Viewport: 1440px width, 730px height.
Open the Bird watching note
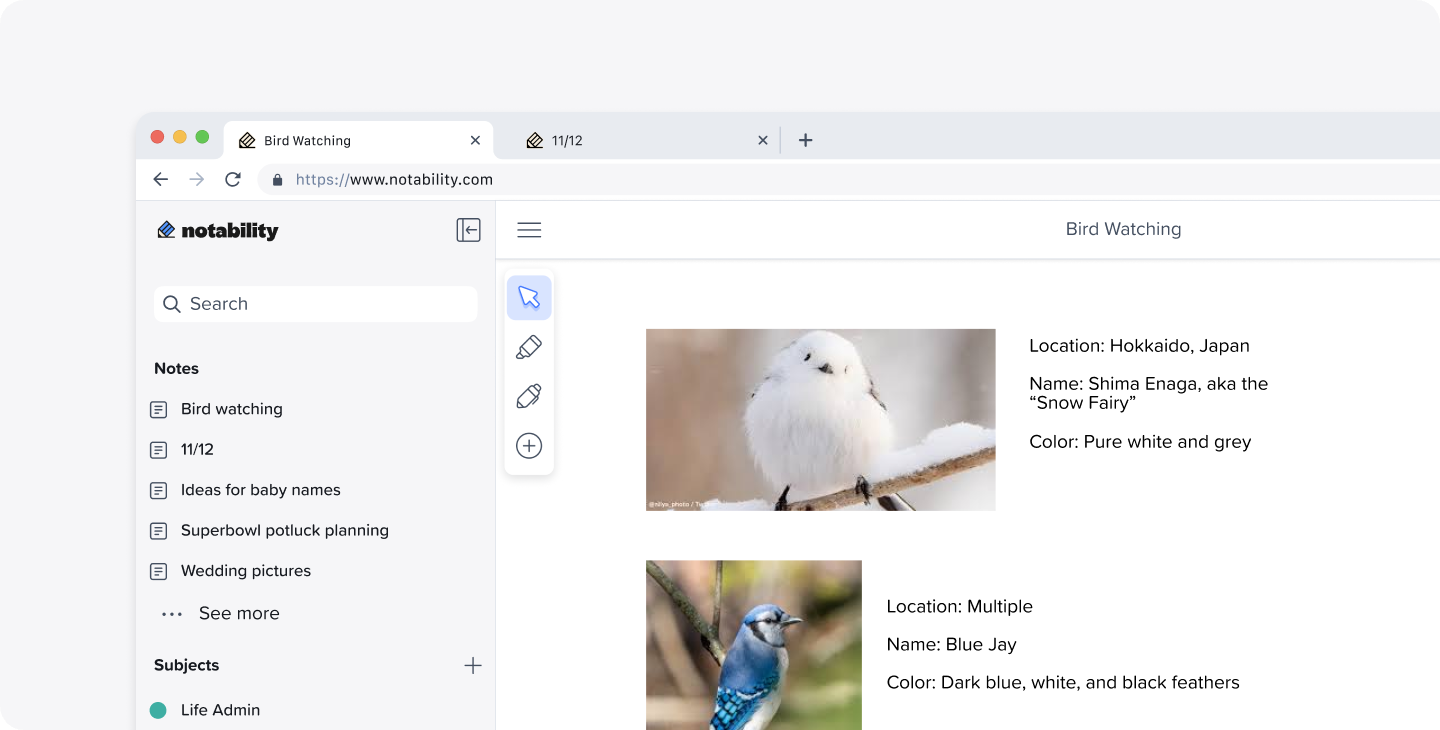[232, 409]
